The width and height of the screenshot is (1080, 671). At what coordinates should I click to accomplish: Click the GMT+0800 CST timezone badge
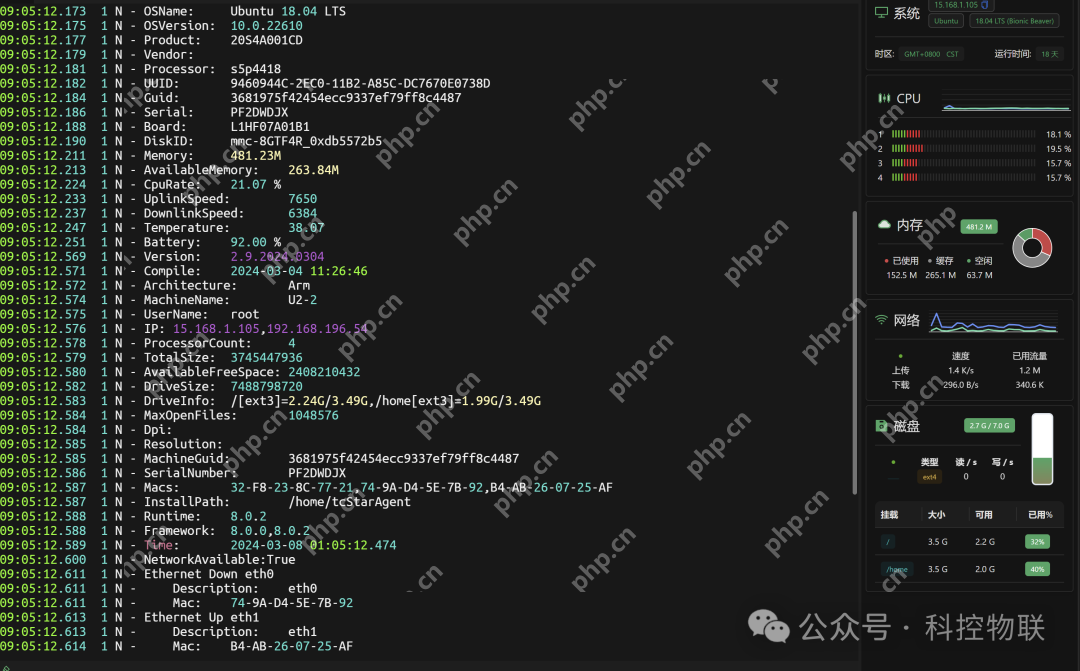pos(930,54)
